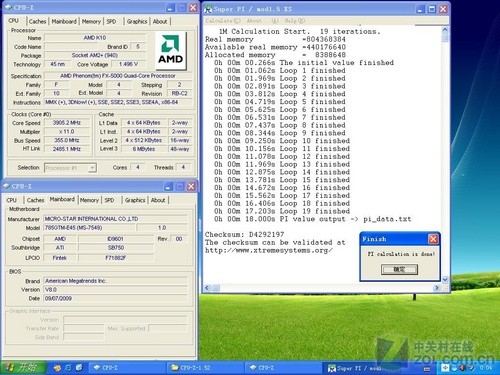This screenshot has height=375, width=500.
Task: Click the AMD logo in CPU-Z
Action: coord(171,50)
